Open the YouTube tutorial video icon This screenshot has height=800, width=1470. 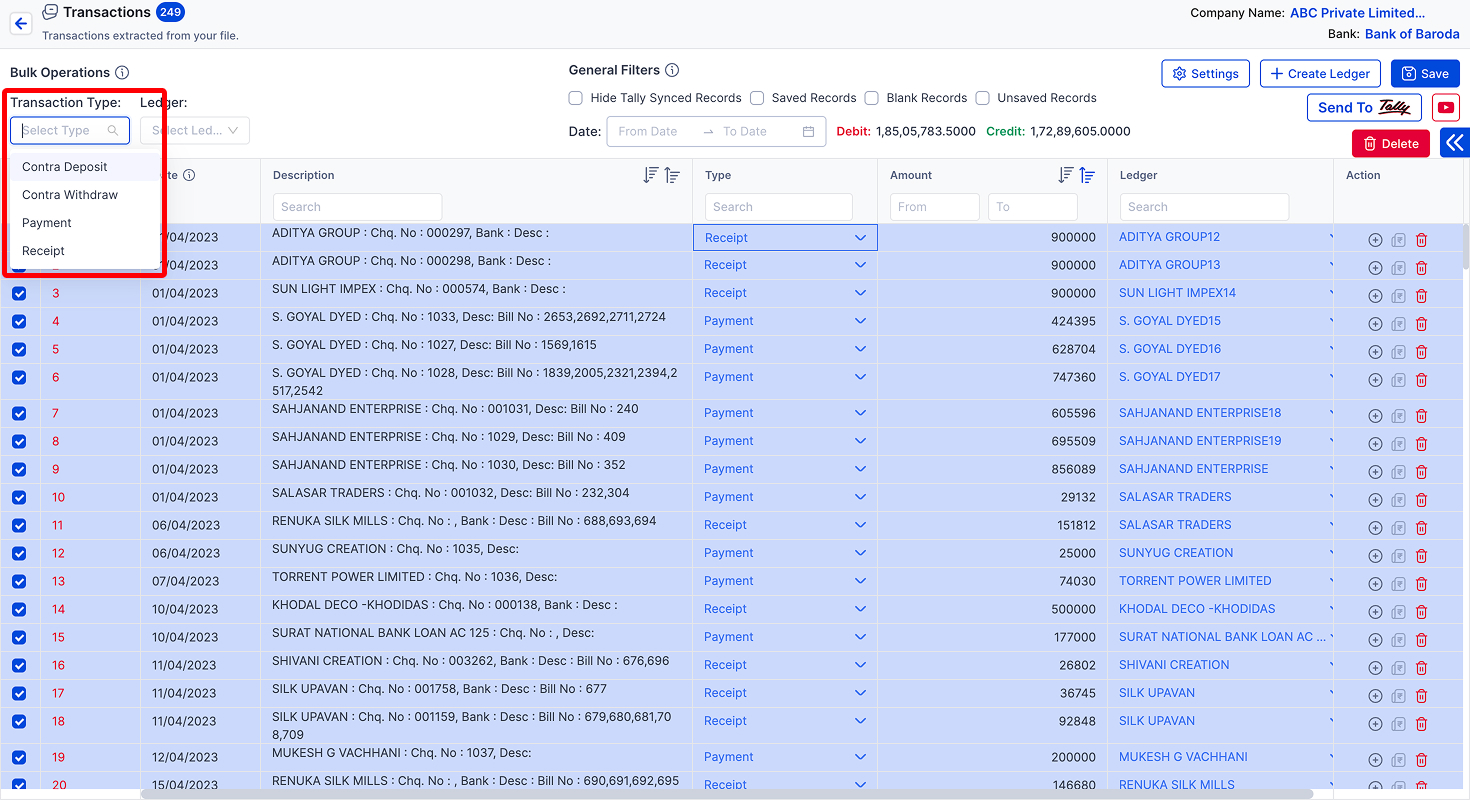click(x=1445, y=108)
